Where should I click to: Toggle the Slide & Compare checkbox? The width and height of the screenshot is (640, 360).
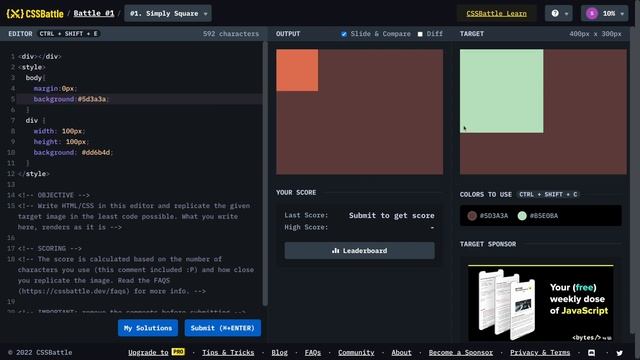344,34
